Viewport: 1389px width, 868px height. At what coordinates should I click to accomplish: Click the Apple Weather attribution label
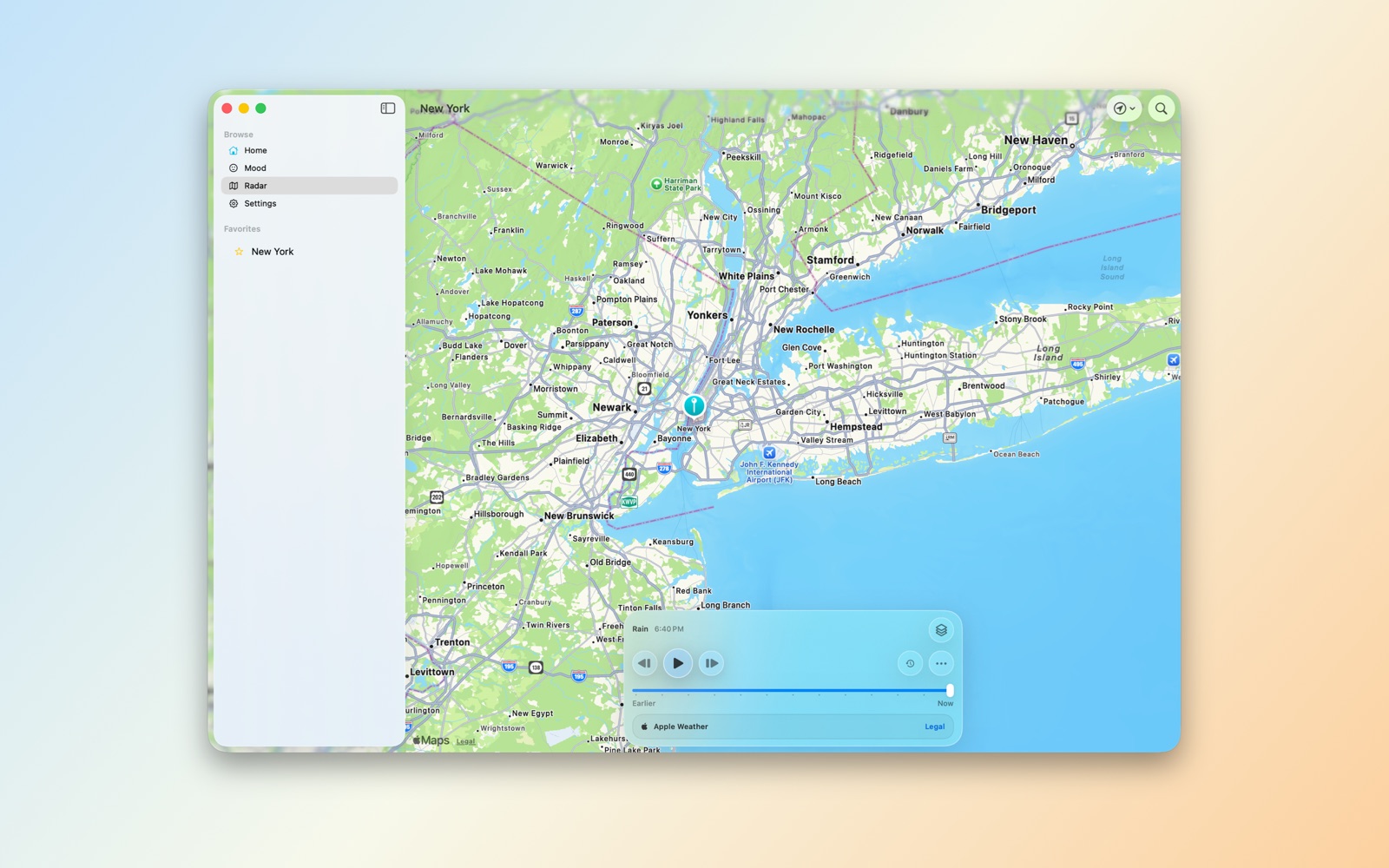click(x=675, y=727)
